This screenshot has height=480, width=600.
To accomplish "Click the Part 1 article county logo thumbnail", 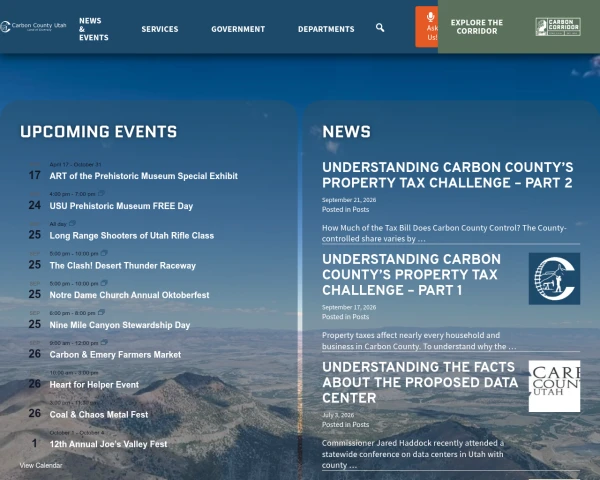I will [x=554, y=279].
